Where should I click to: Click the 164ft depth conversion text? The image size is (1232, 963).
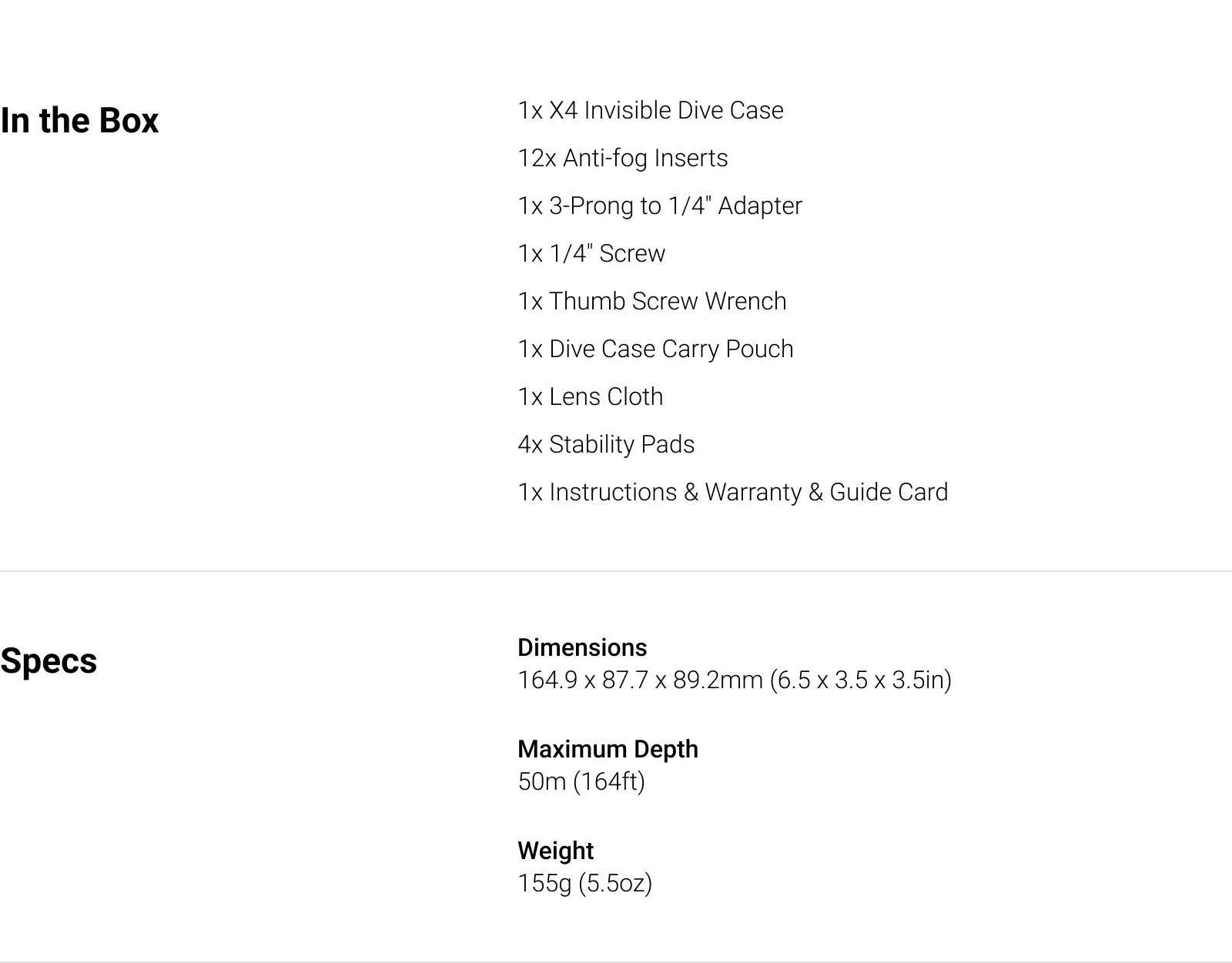(609, 782)
